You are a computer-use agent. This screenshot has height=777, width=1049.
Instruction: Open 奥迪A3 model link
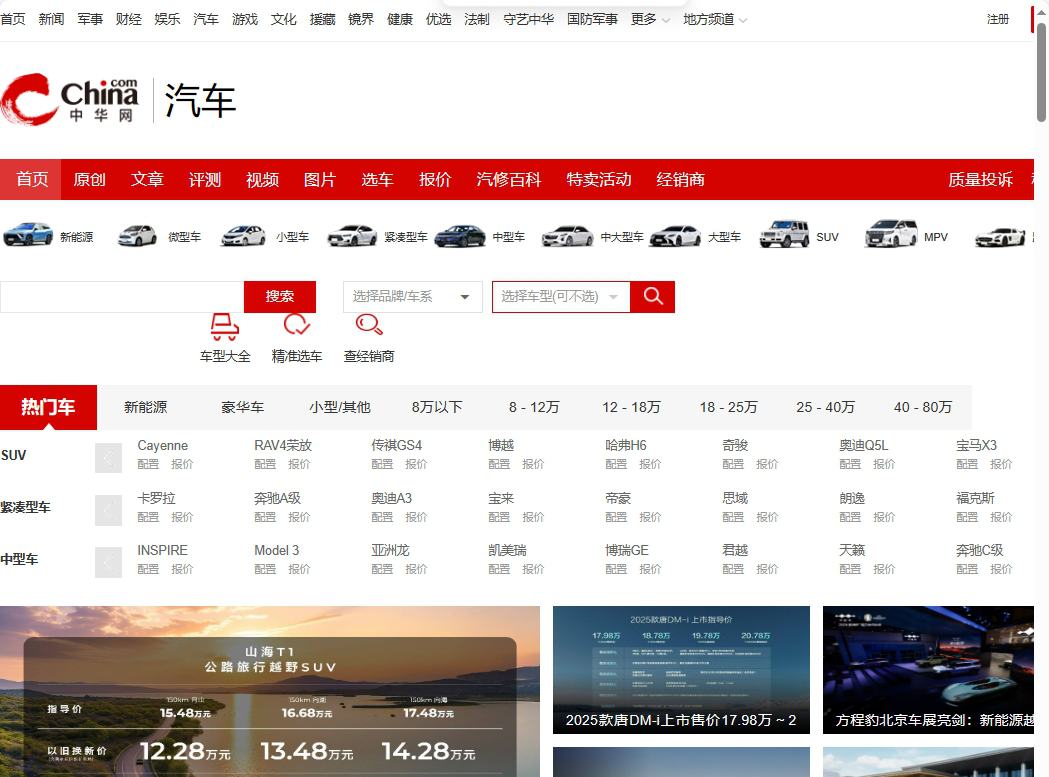point(391,498)
